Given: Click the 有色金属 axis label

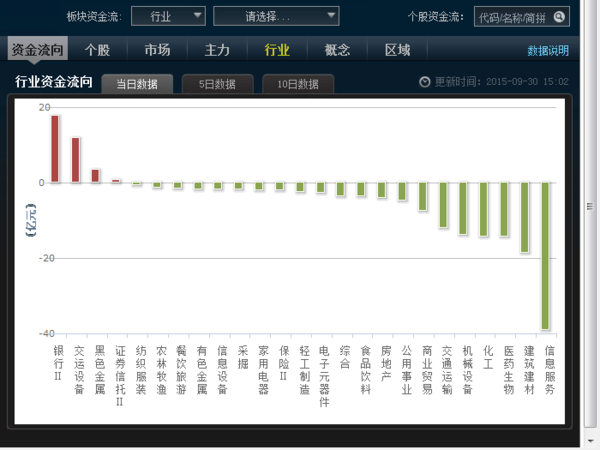Looking at the screenshot, I should [x=202, y=370].
